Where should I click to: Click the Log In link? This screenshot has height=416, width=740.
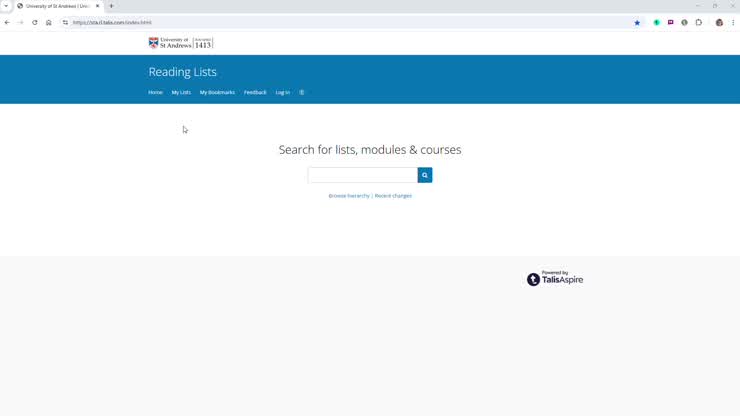[x=283, y=92]
